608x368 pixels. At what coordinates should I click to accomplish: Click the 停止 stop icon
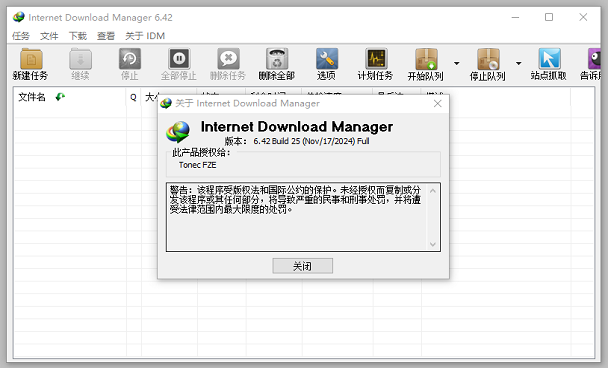[130, 59]
